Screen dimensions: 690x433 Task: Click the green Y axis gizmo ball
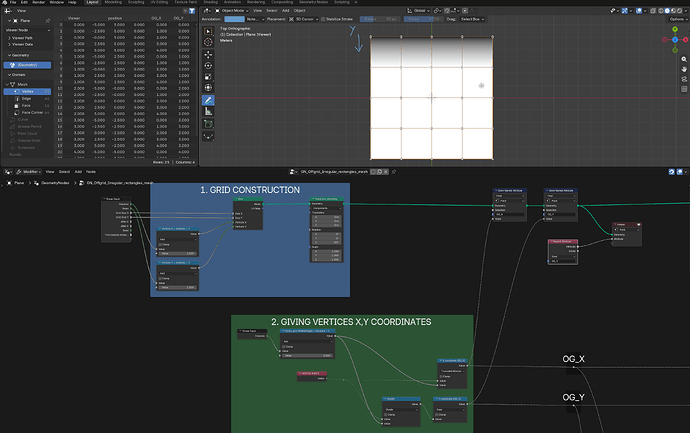[x=675, y=29]
